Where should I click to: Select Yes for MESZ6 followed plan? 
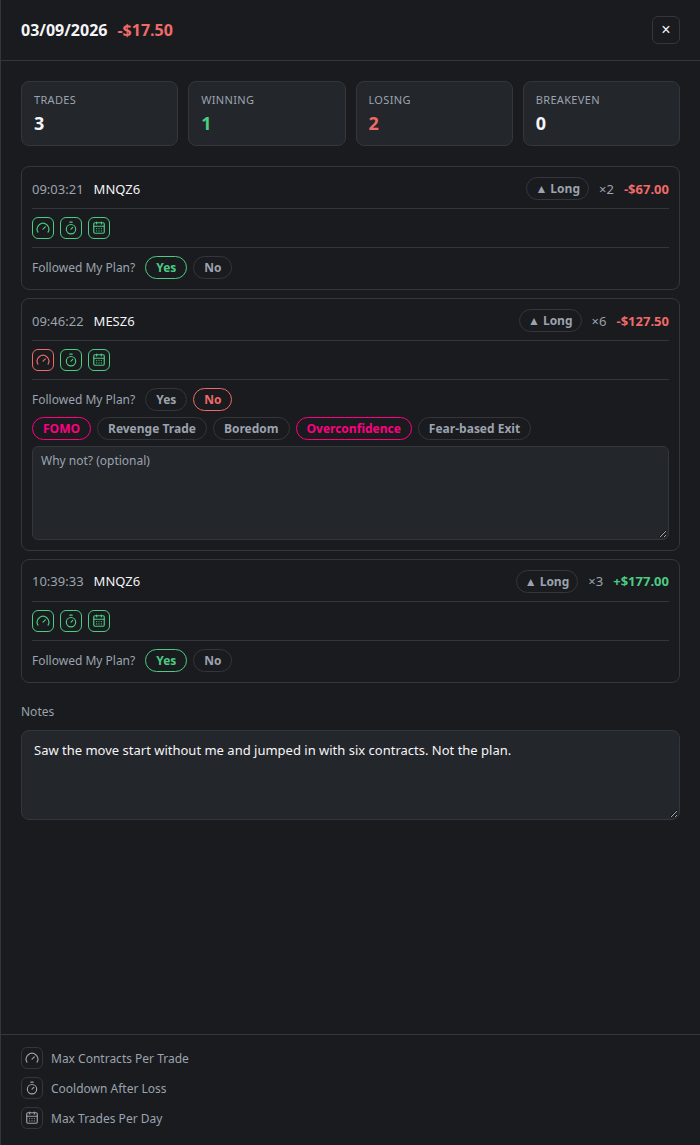166,399
